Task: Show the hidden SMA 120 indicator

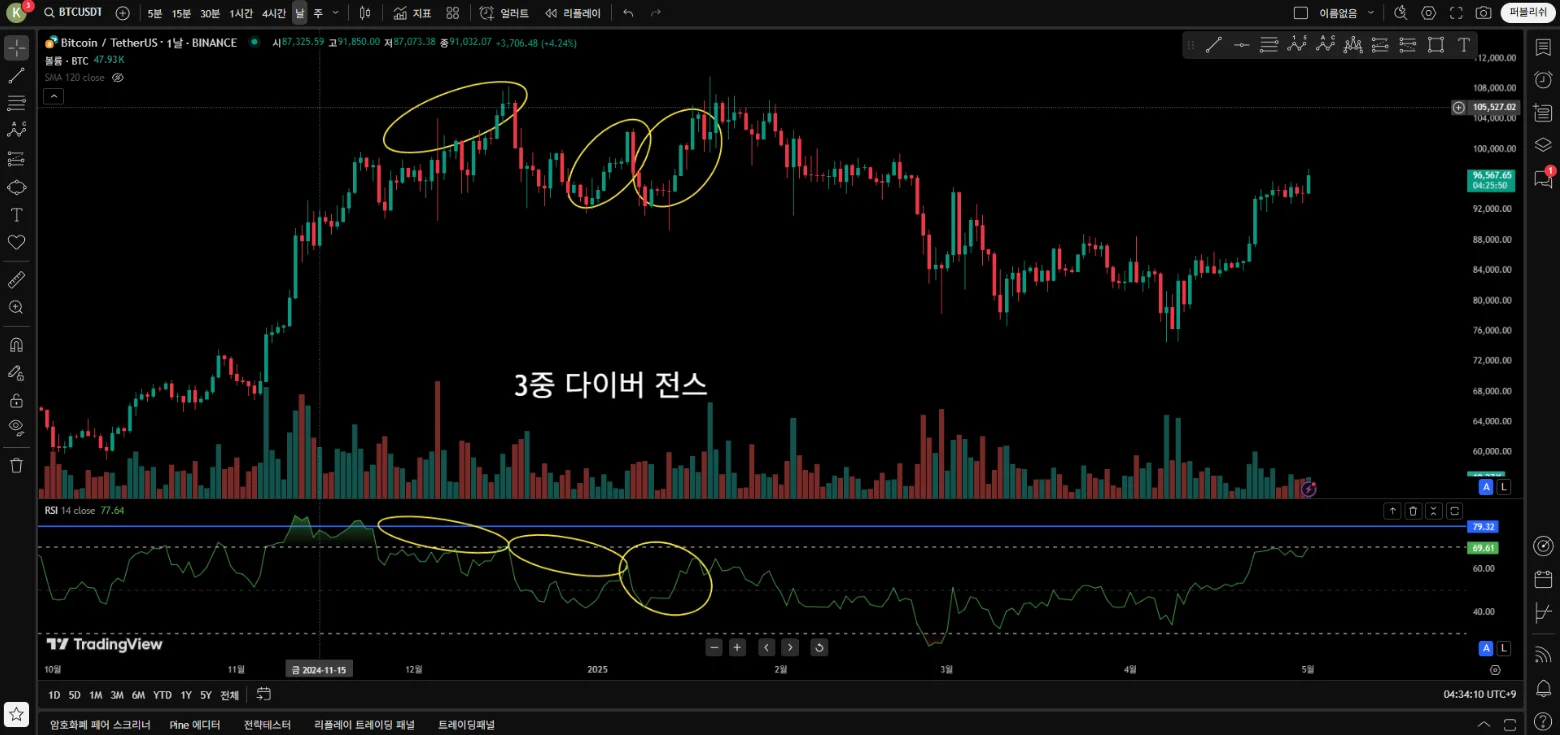Action: pyautogui.click(x=117, y=77)
